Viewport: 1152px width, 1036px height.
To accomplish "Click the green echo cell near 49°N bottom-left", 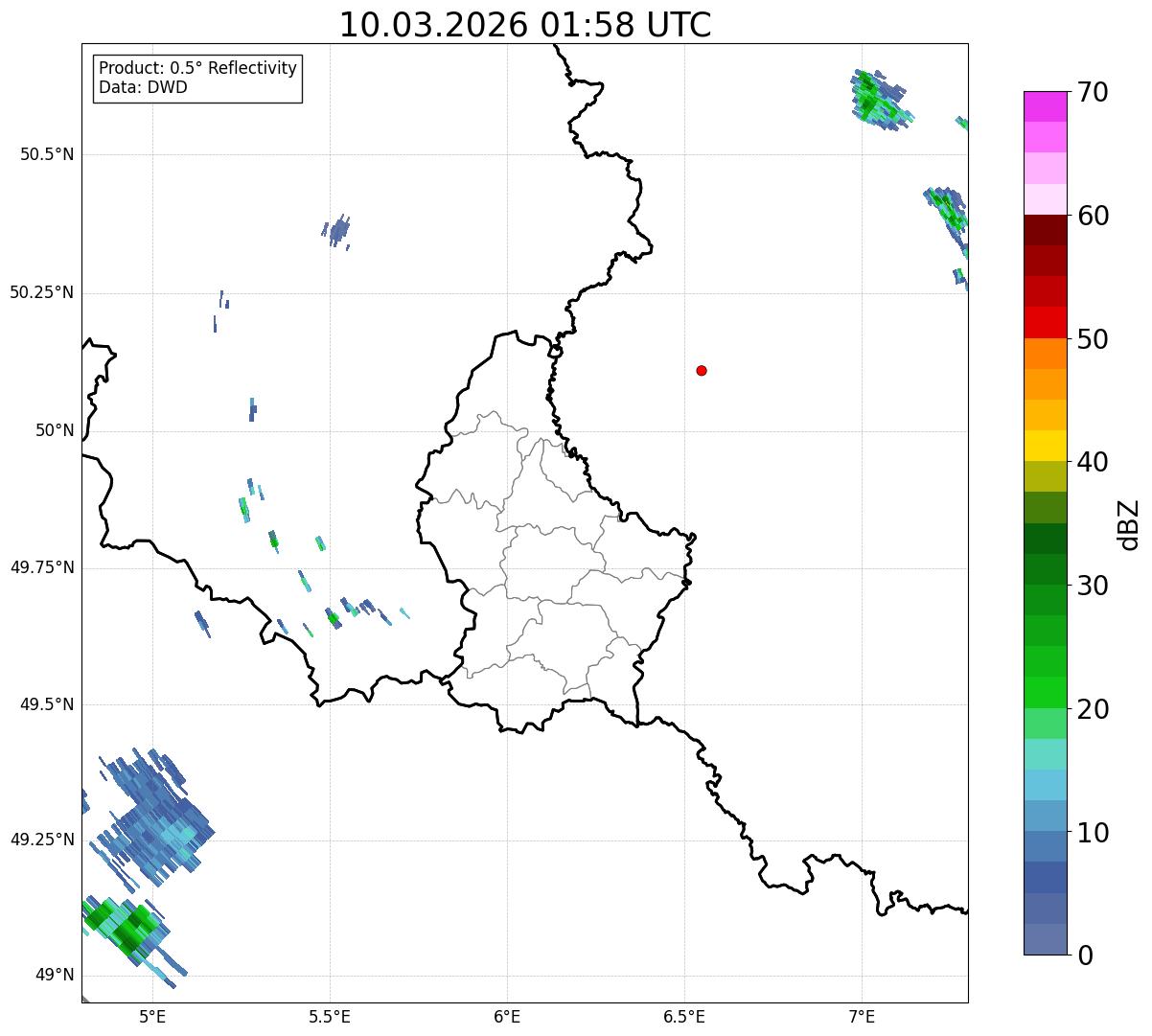I will [x=123, y=925].
